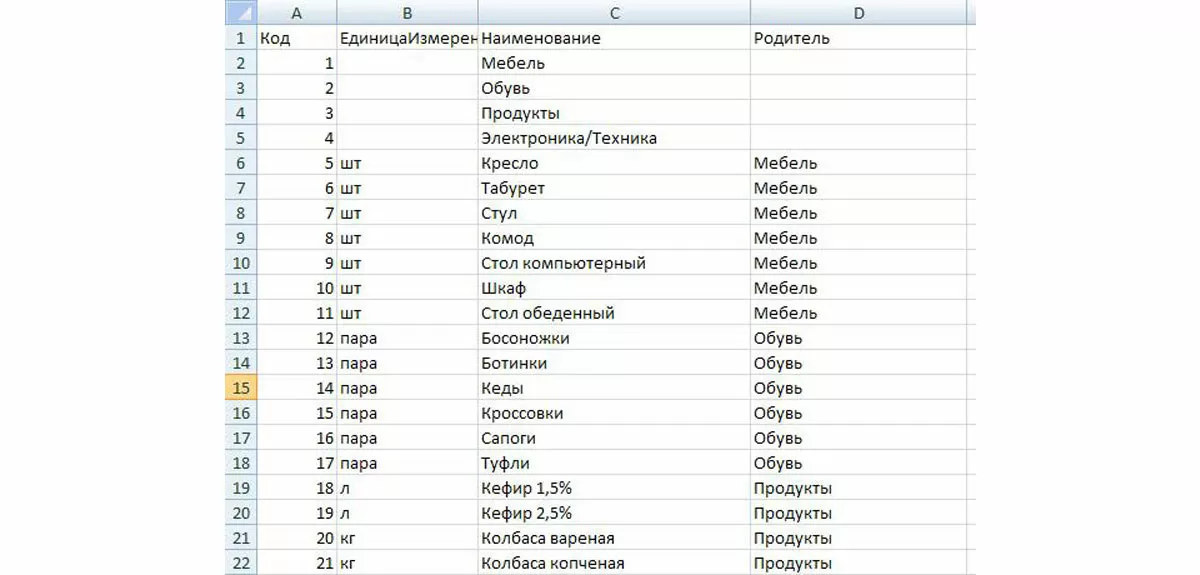Image resolution: width=1200 pixels, height=575 pixels.
Task: Select the 'Кресло' cell
Action: [x=614, y=163]
